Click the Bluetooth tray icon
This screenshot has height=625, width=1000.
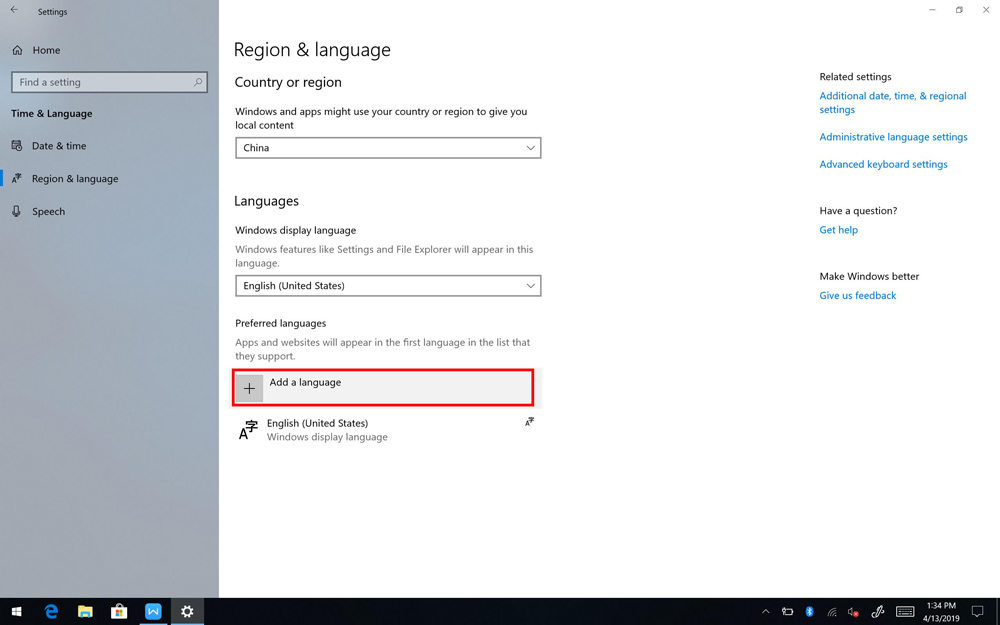tap(809, 611)
